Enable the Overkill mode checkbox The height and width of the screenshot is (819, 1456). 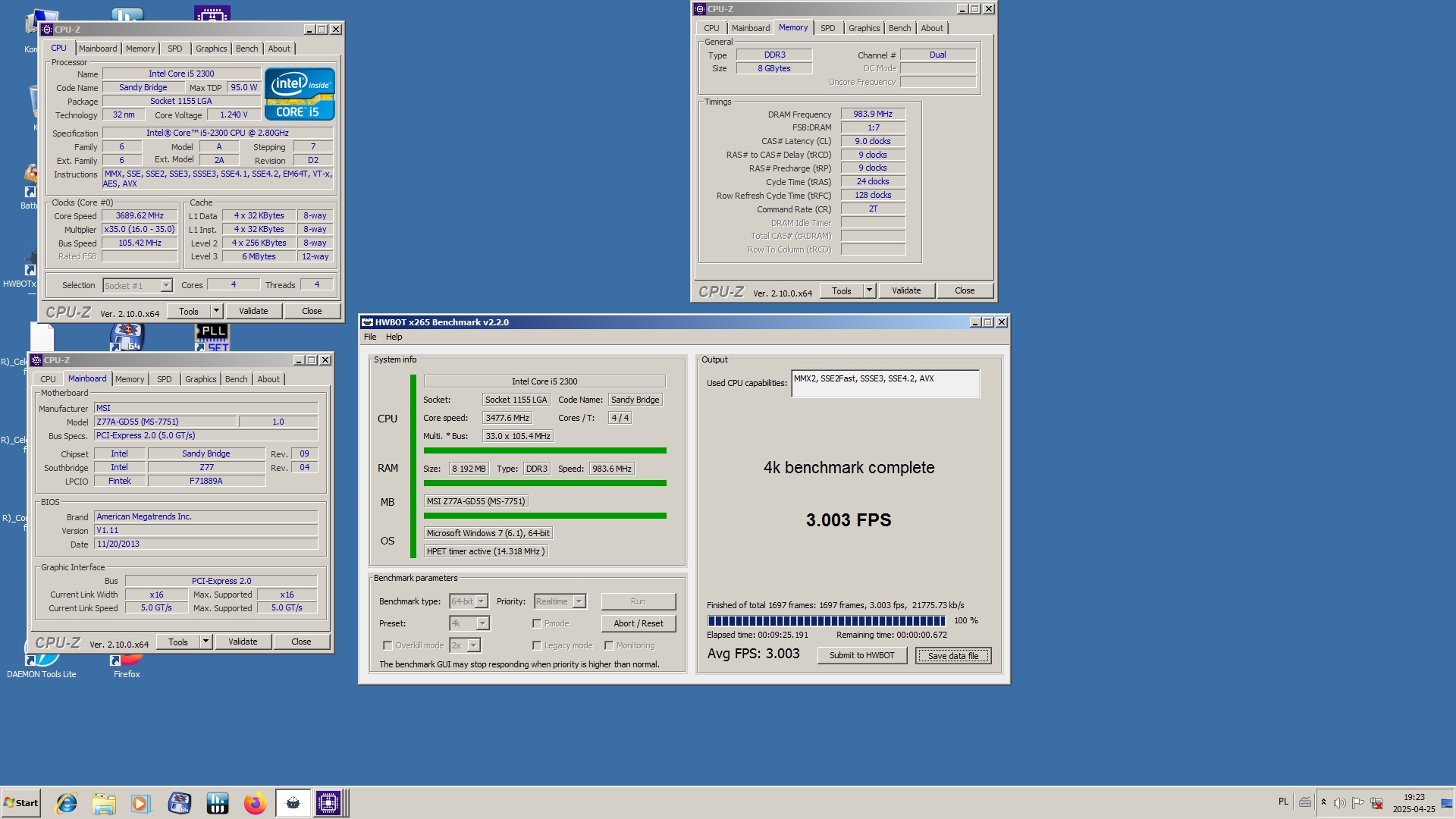pos(388,645)
